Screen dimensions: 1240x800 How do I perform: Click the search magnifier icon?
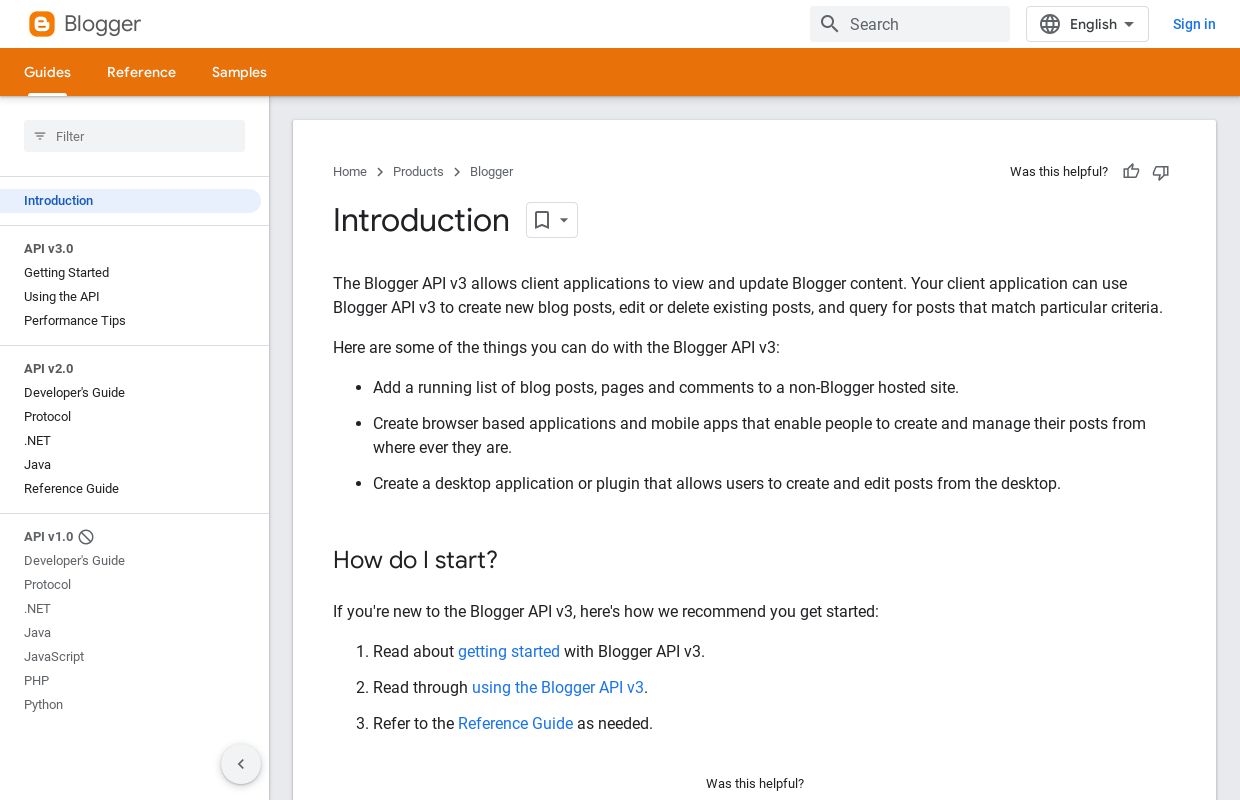click(x=829, y=24)
